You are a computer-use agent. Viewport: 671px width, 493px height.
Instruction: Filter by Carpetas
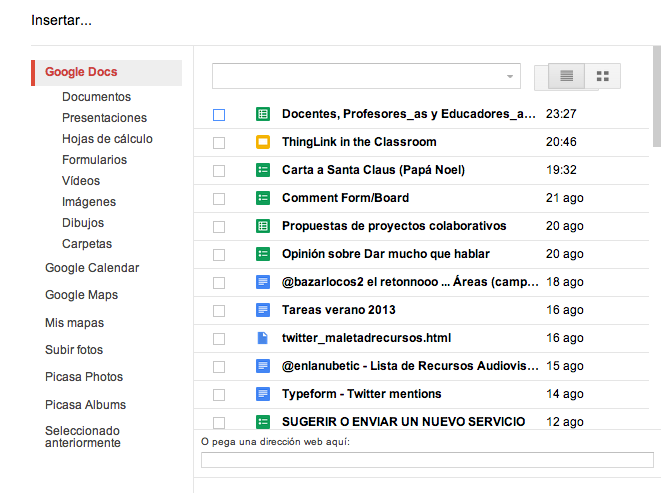pyautogui.click(x=87, y=244)
